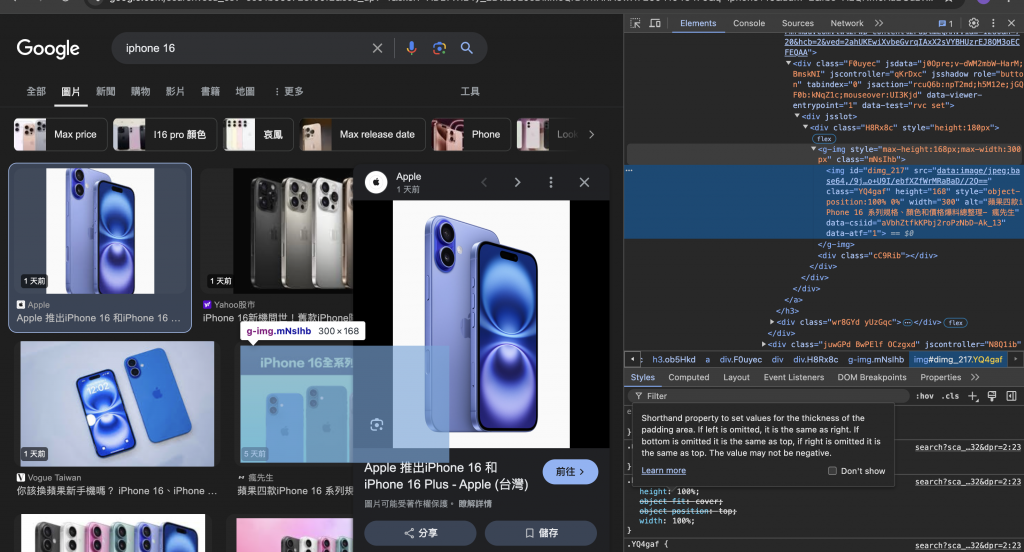Open the Apple iPhone 16 result thumbnail
Screen dimensions: 1024x552
pos(100,231)
